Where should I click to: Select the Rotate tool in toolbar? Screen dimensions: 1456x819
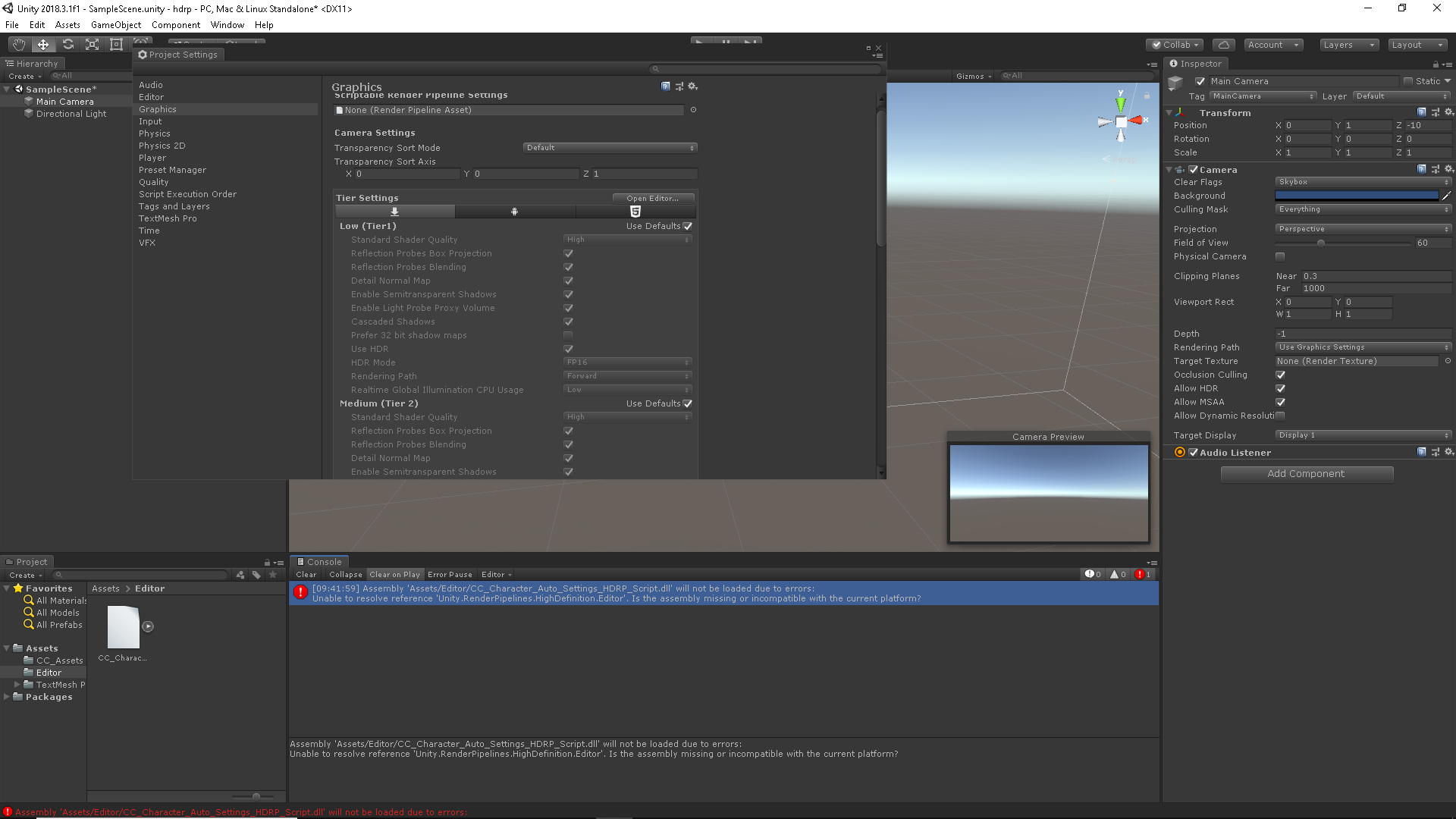[x=67, y=45]
